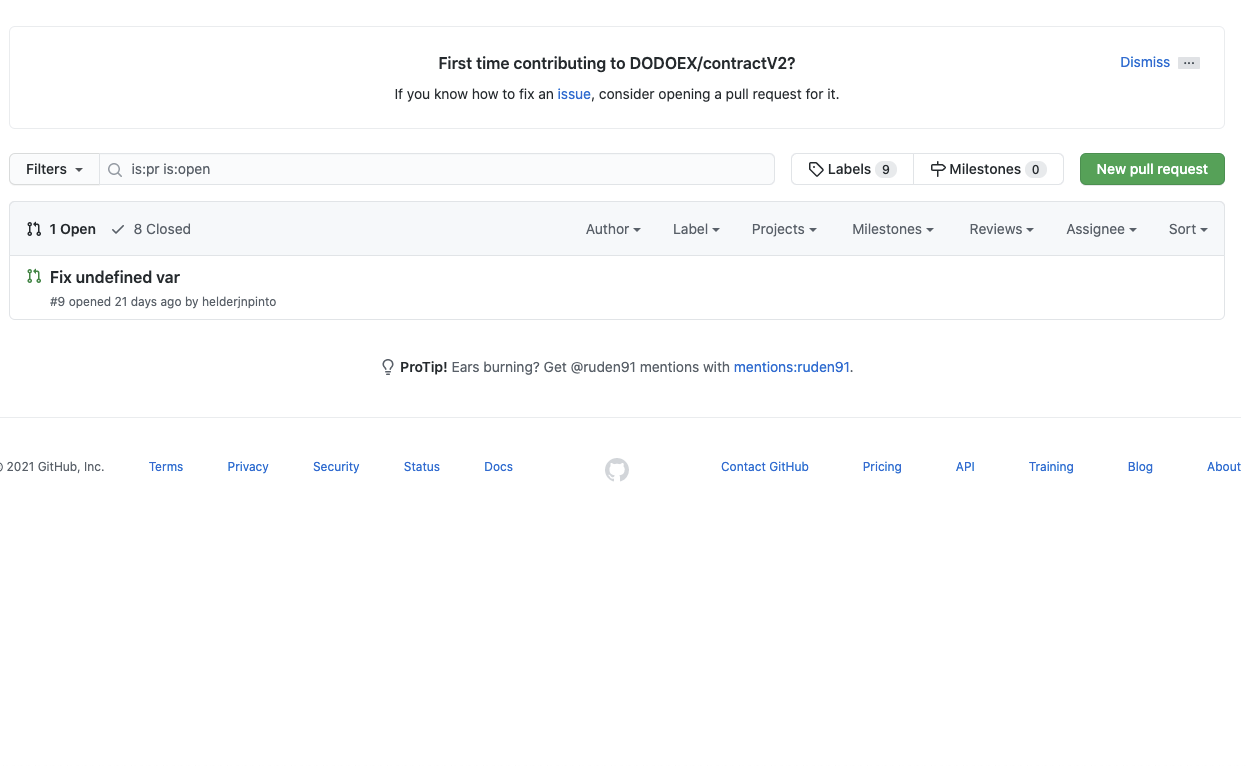This screenshot has width=1247, height=766.
Task: Open the Filters dropdown
Action: coord(54,169)
